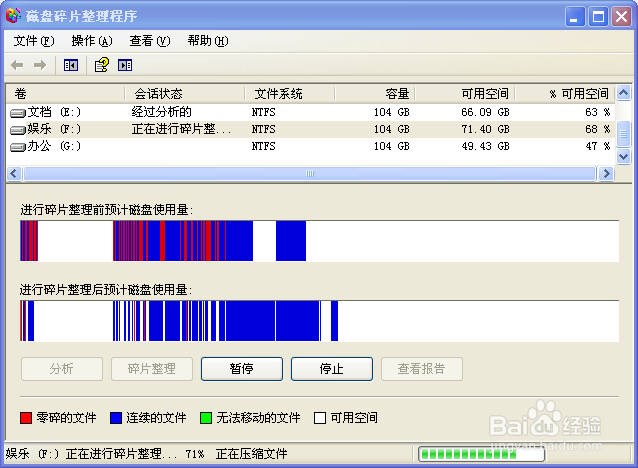This screenshot has height=468, width=638.
Task: Sort by the % 可用空间 column header
Action: click(565, 94)
